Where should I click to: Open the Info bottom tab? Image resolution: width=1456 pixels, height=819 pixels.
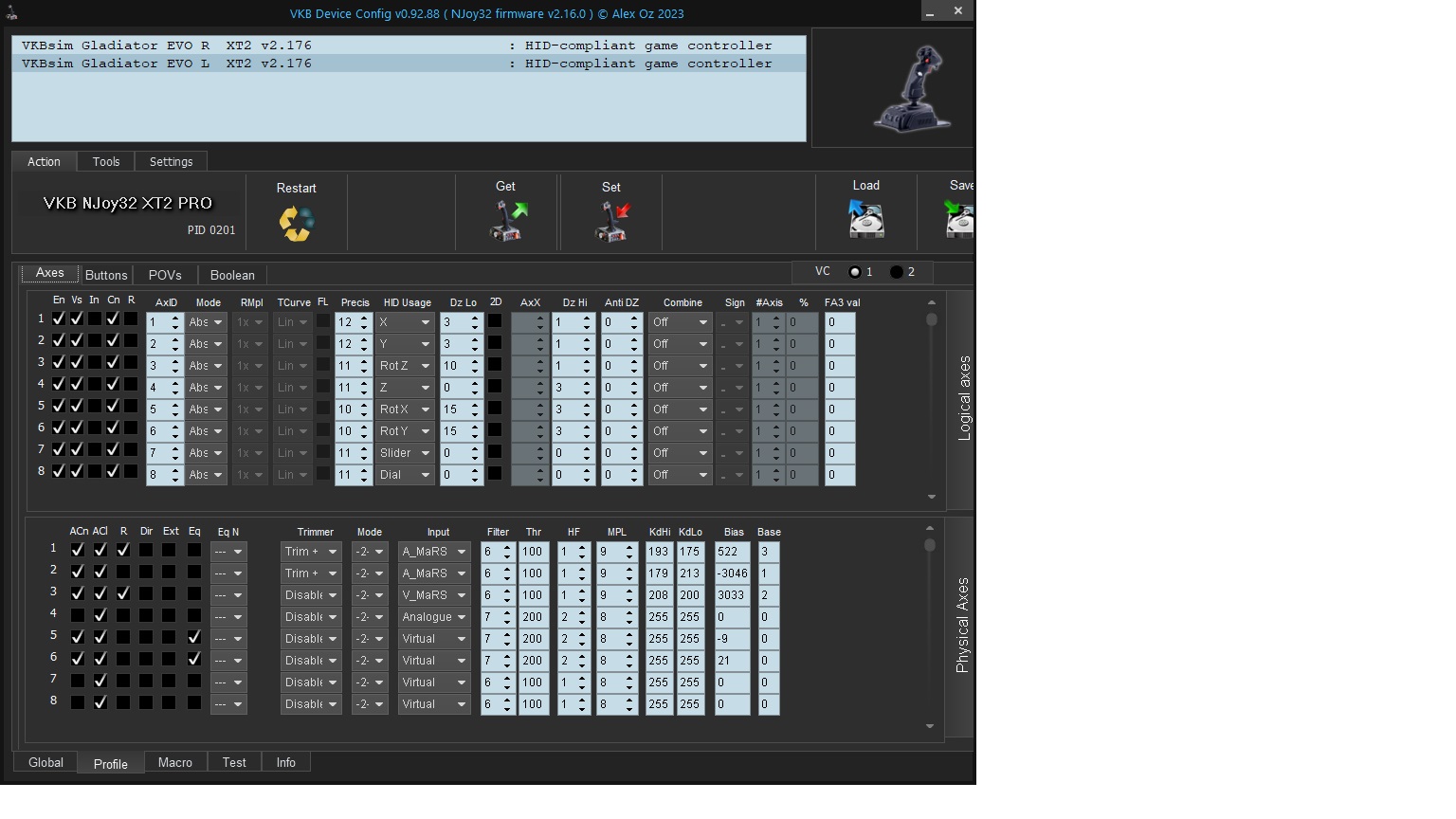pos(285,762)
